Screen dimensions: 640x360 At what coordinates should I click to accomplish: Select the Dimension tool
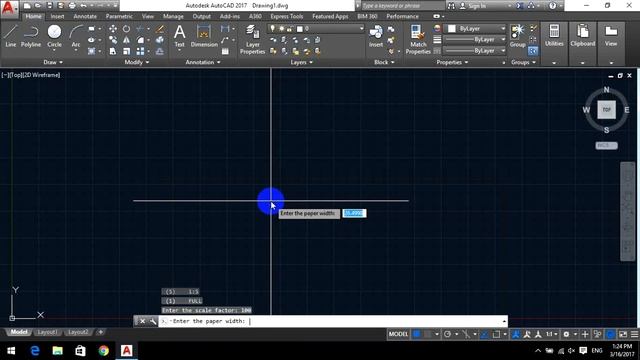(x=204, y=36)
